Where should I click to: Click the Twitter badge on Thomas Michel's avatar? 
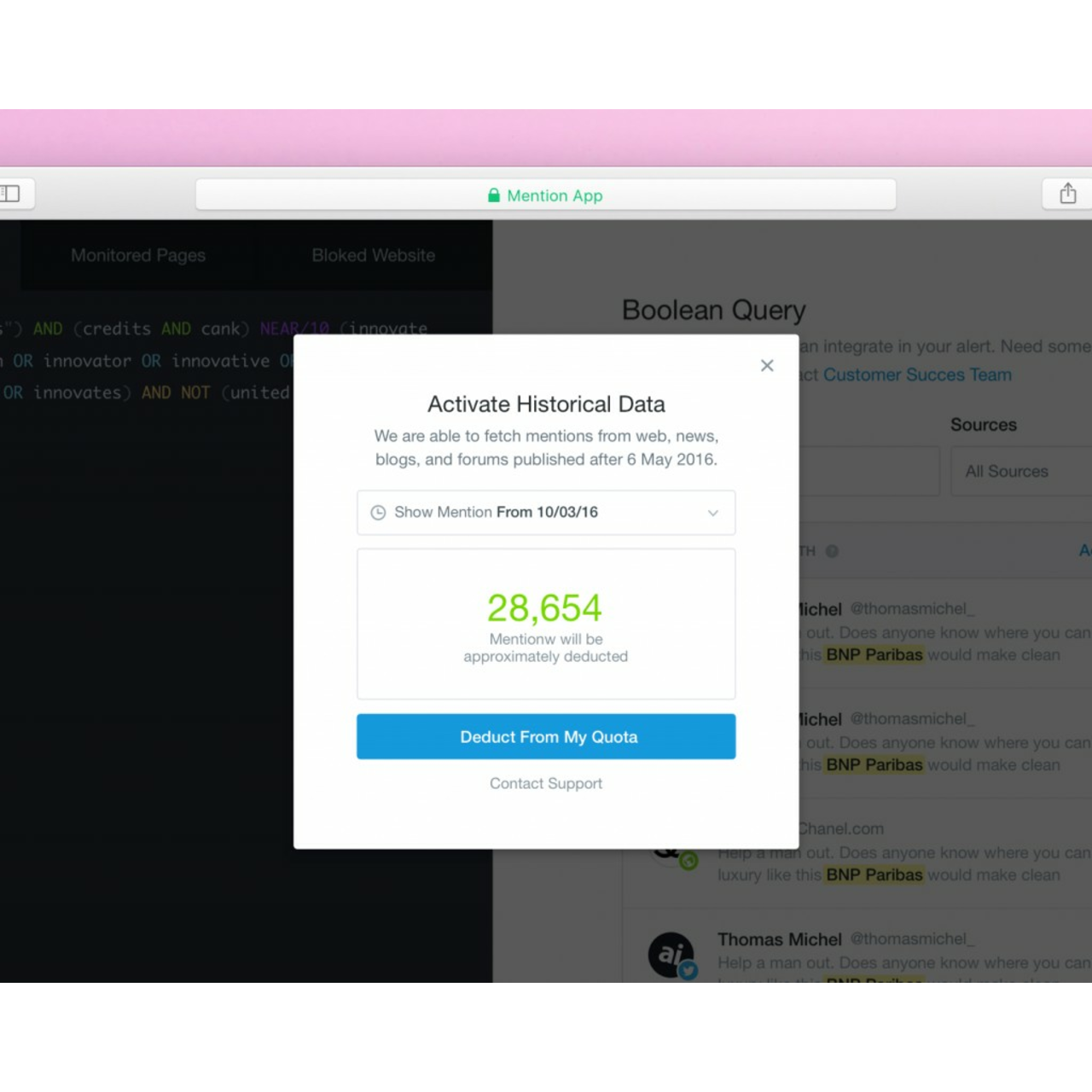(x=688, y=970)
